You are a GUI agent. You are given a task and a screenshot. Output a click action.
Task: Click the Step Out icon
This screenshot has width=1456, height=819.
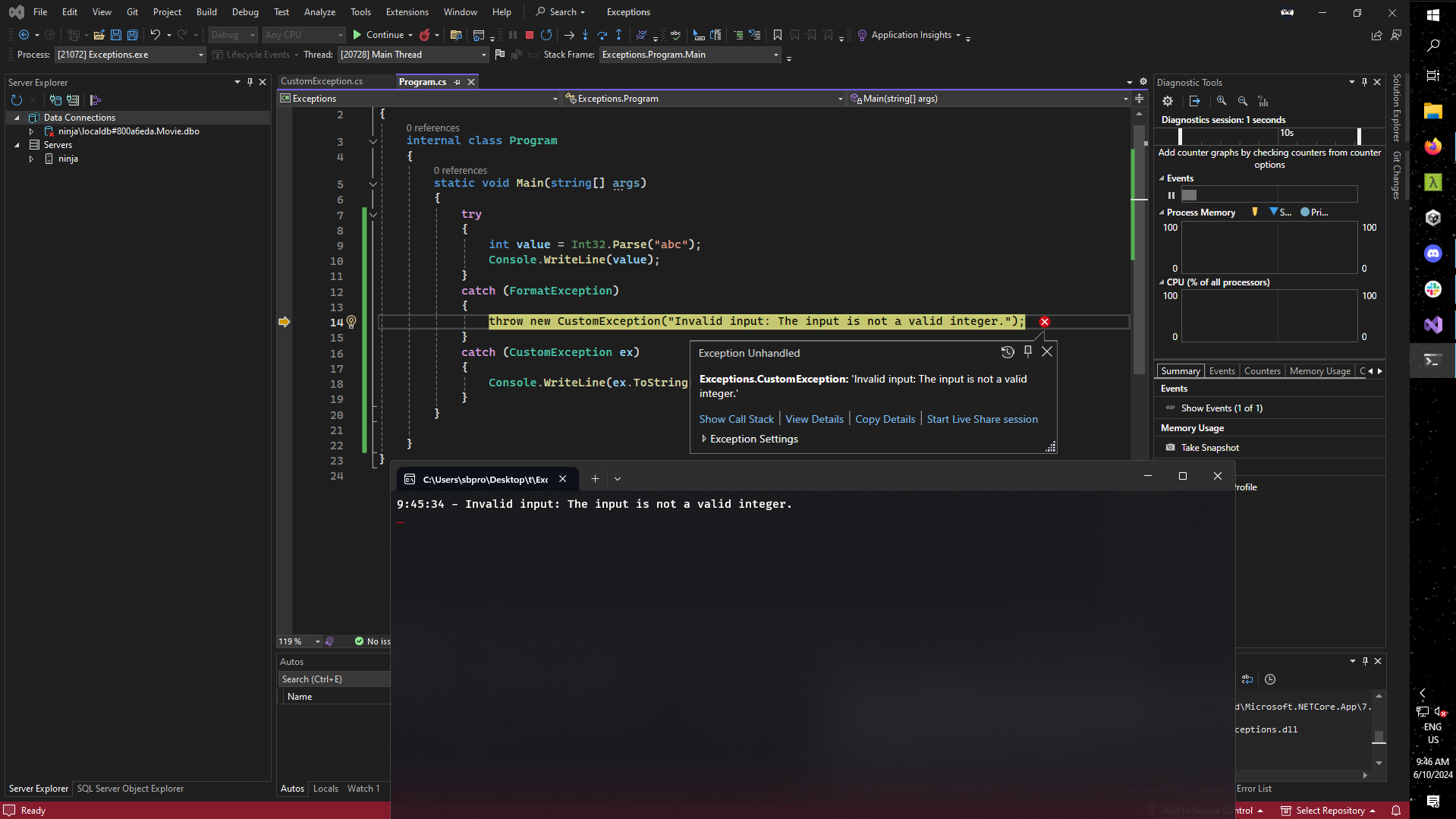619,35
